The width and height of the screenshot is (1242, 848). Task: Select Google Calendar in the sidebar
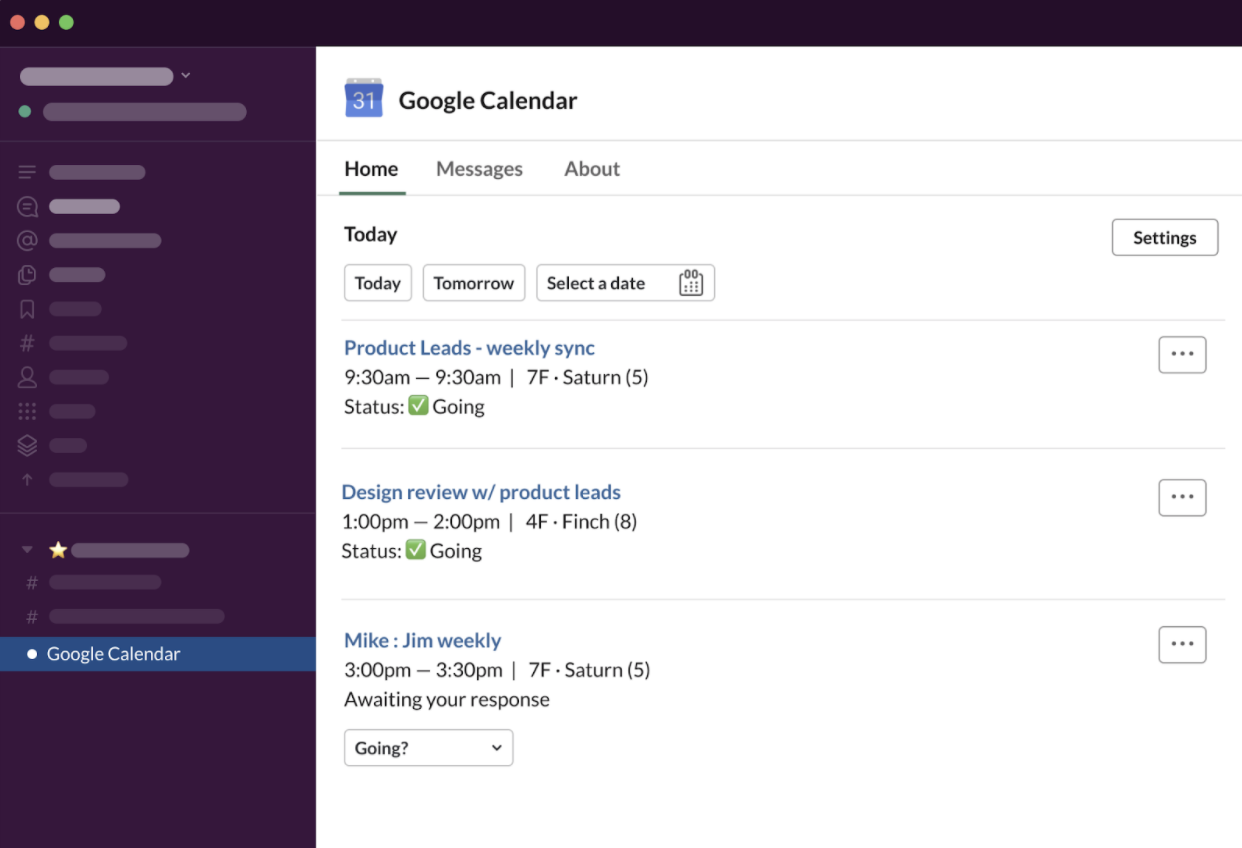[113, 654]
